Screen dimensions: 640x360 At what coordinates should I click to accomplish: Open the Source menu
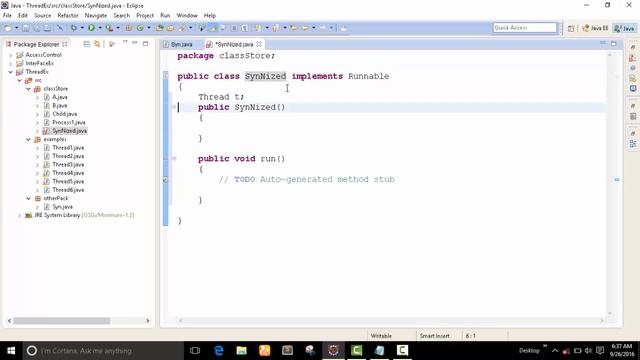pyautogui.click(x=42, y=16)
